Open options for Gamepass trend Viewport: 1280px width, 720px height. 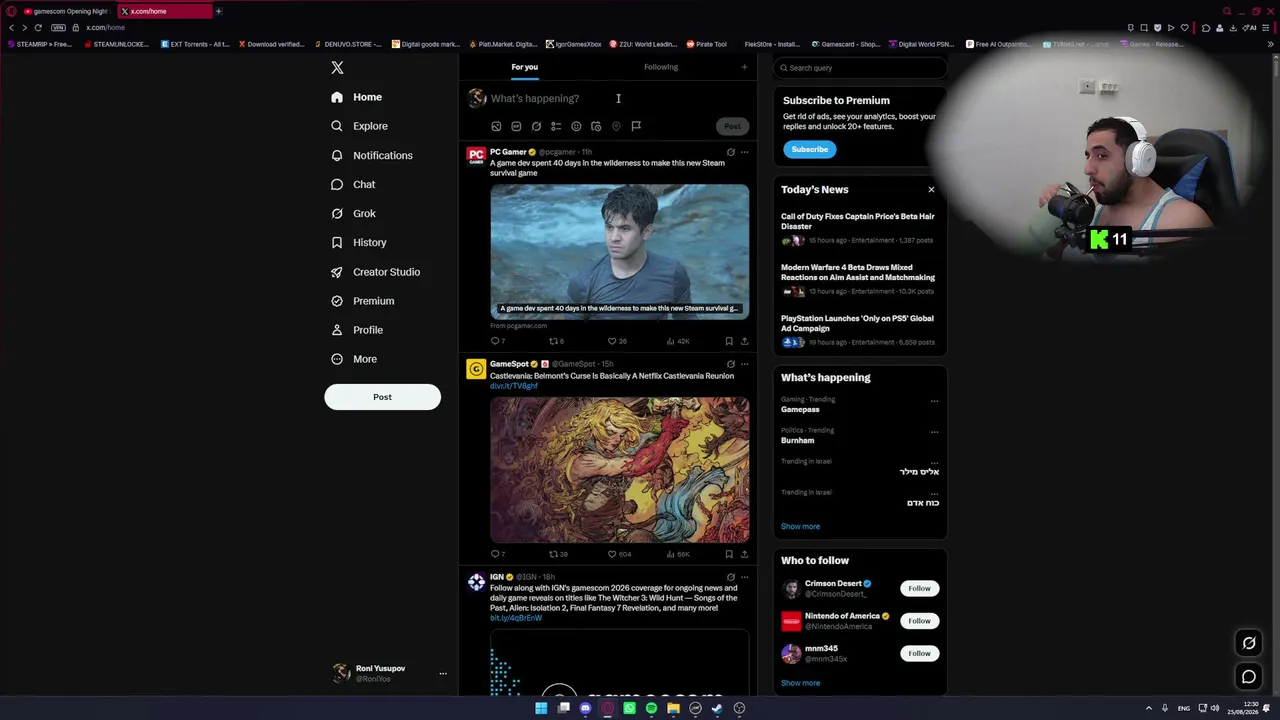pyautogui.click(x=934, y=401)
